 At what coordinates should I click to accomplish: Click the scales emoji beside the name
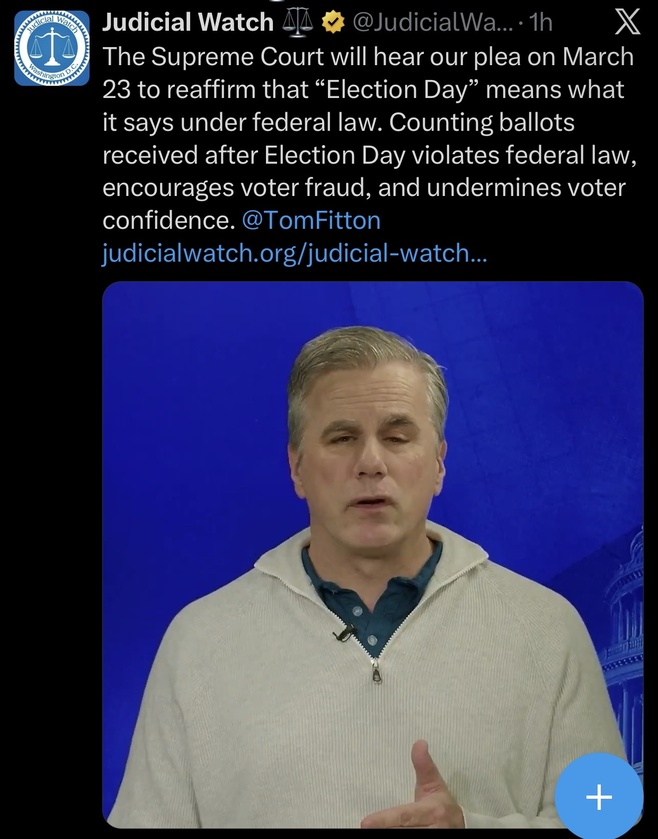[298, 22]
